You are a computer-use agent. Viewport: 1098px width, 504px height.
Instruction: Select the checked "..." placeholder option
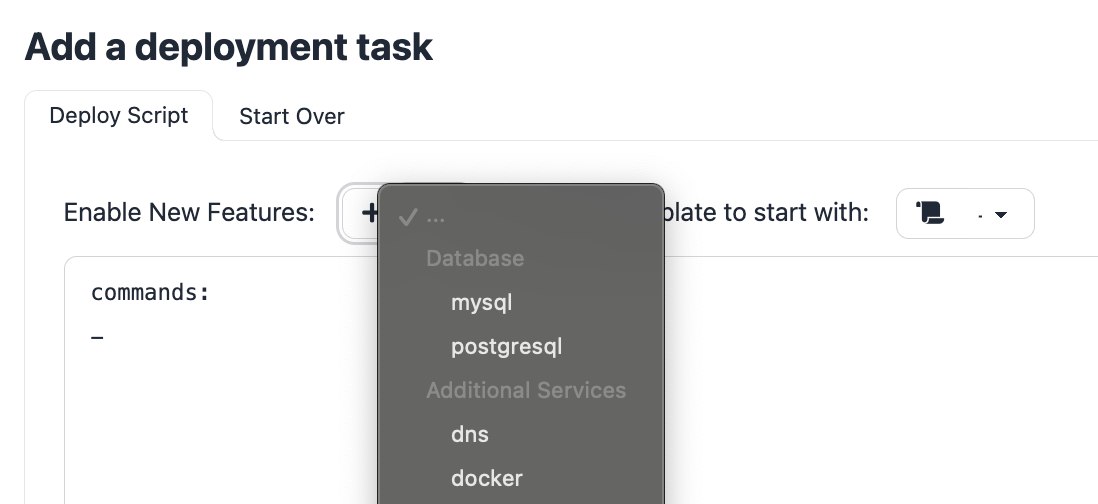point(436,217)
